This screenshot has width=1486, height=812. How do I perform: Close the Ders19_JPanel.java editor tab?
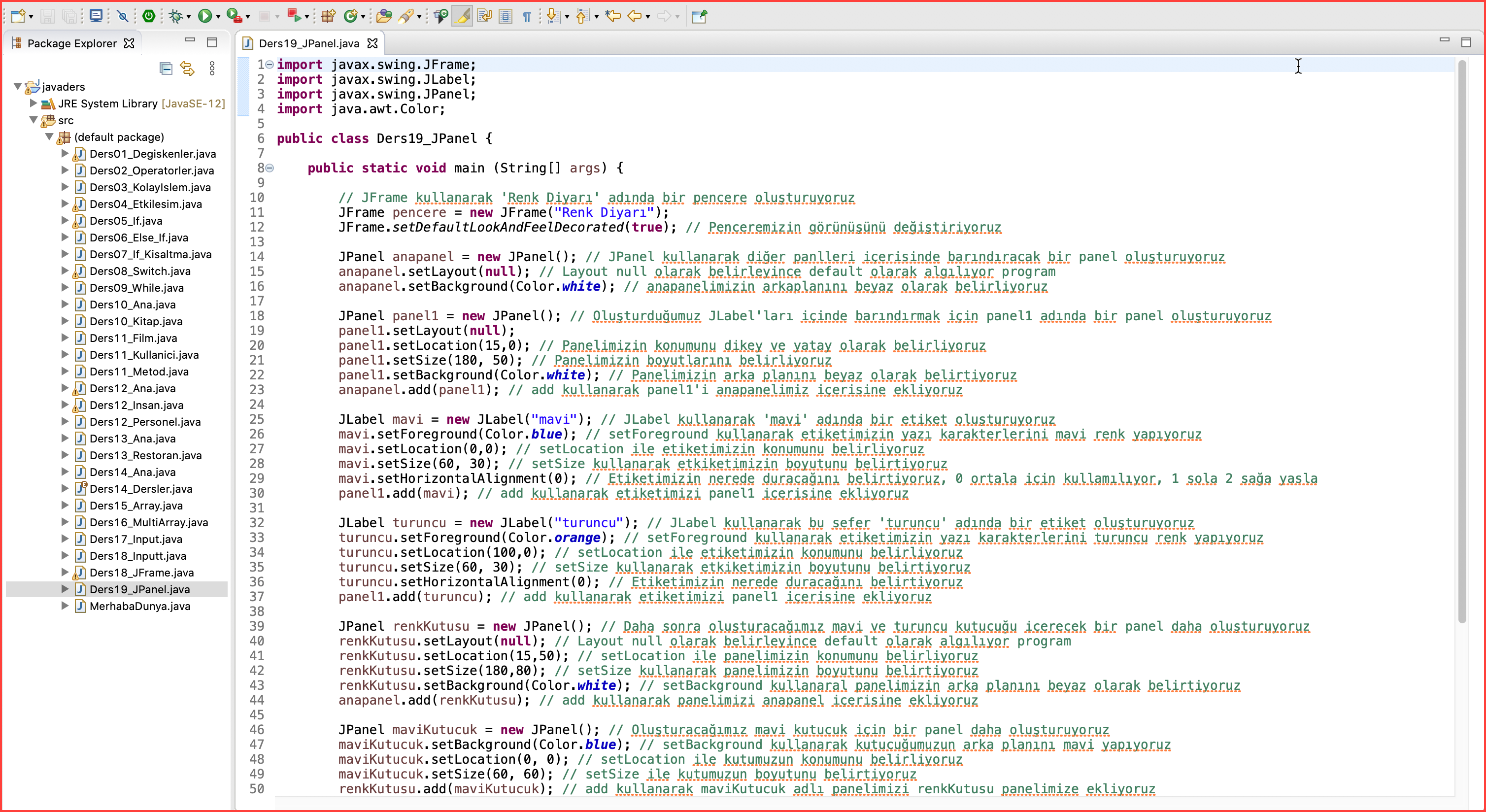click(372, 43)
